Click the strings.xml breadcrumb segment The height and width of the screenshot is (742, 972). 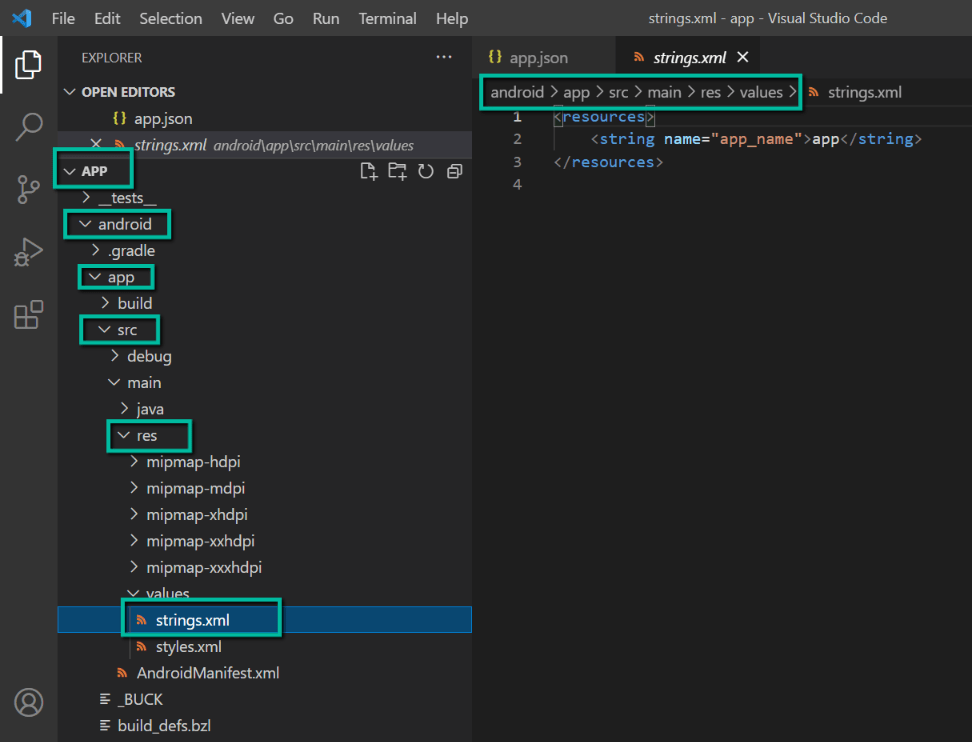click(864, 92)
